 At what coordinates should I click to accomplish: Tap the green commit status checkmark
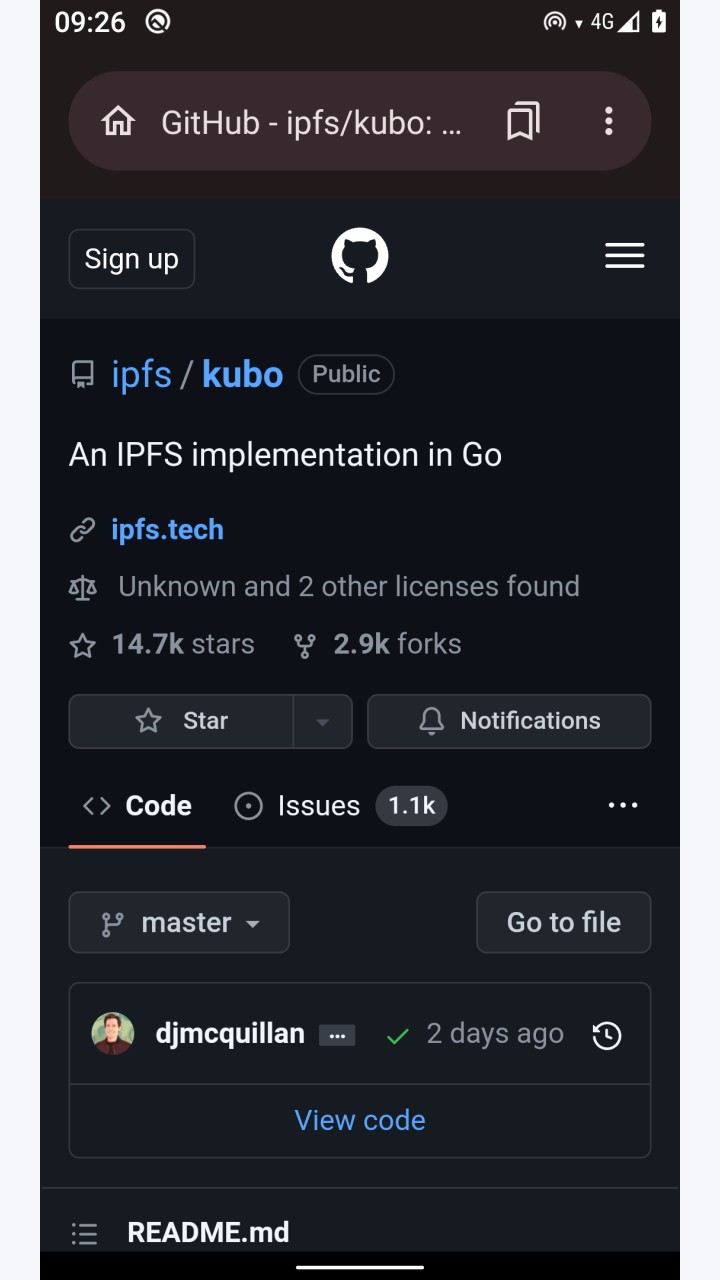(397, 1036)
